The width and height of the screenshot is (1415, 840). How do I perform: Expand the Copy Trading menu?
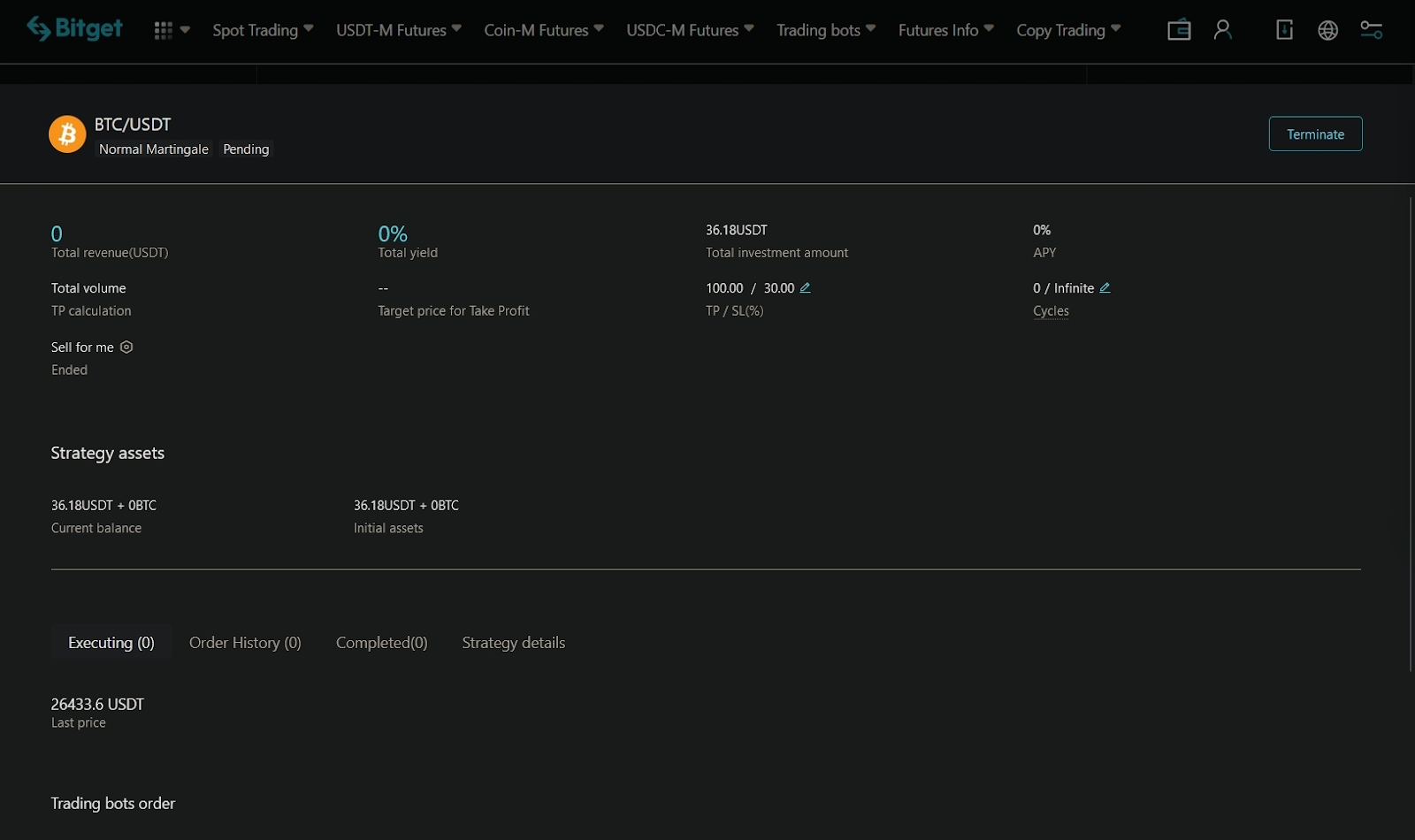[x=1067, y=30]
